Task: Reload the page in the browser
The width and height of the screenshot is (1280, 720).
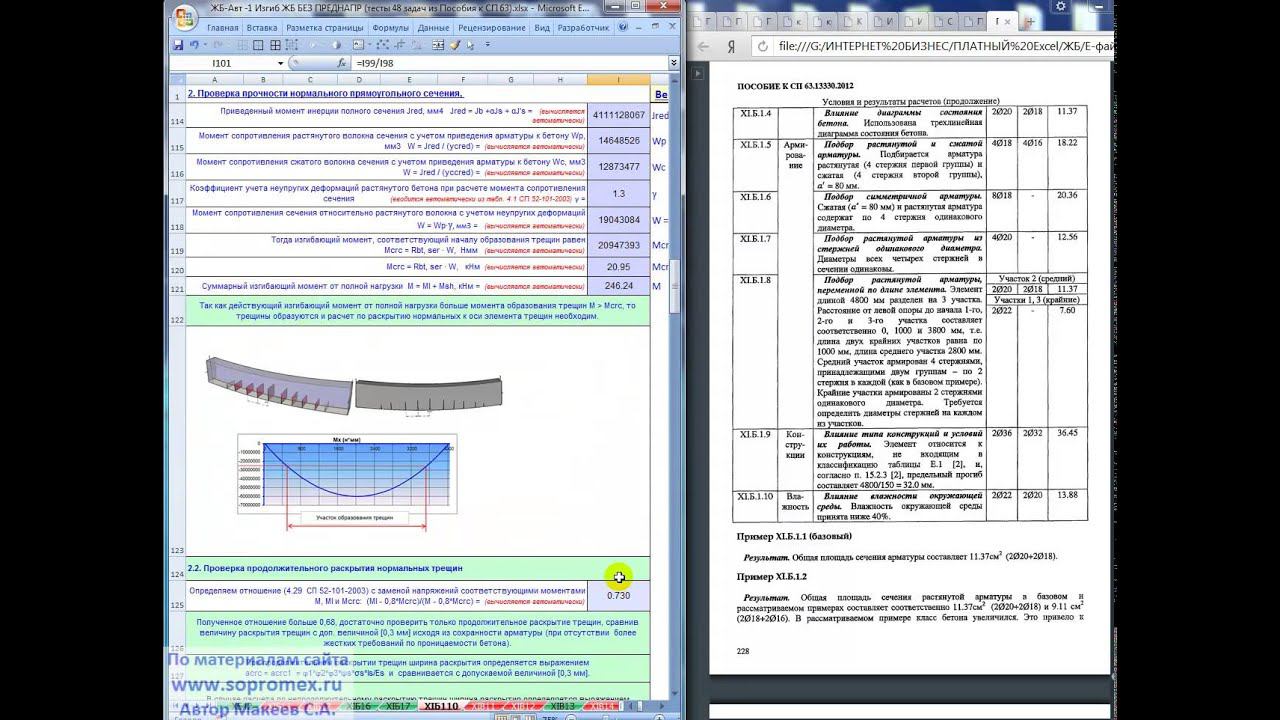Action: coord(764,46)
